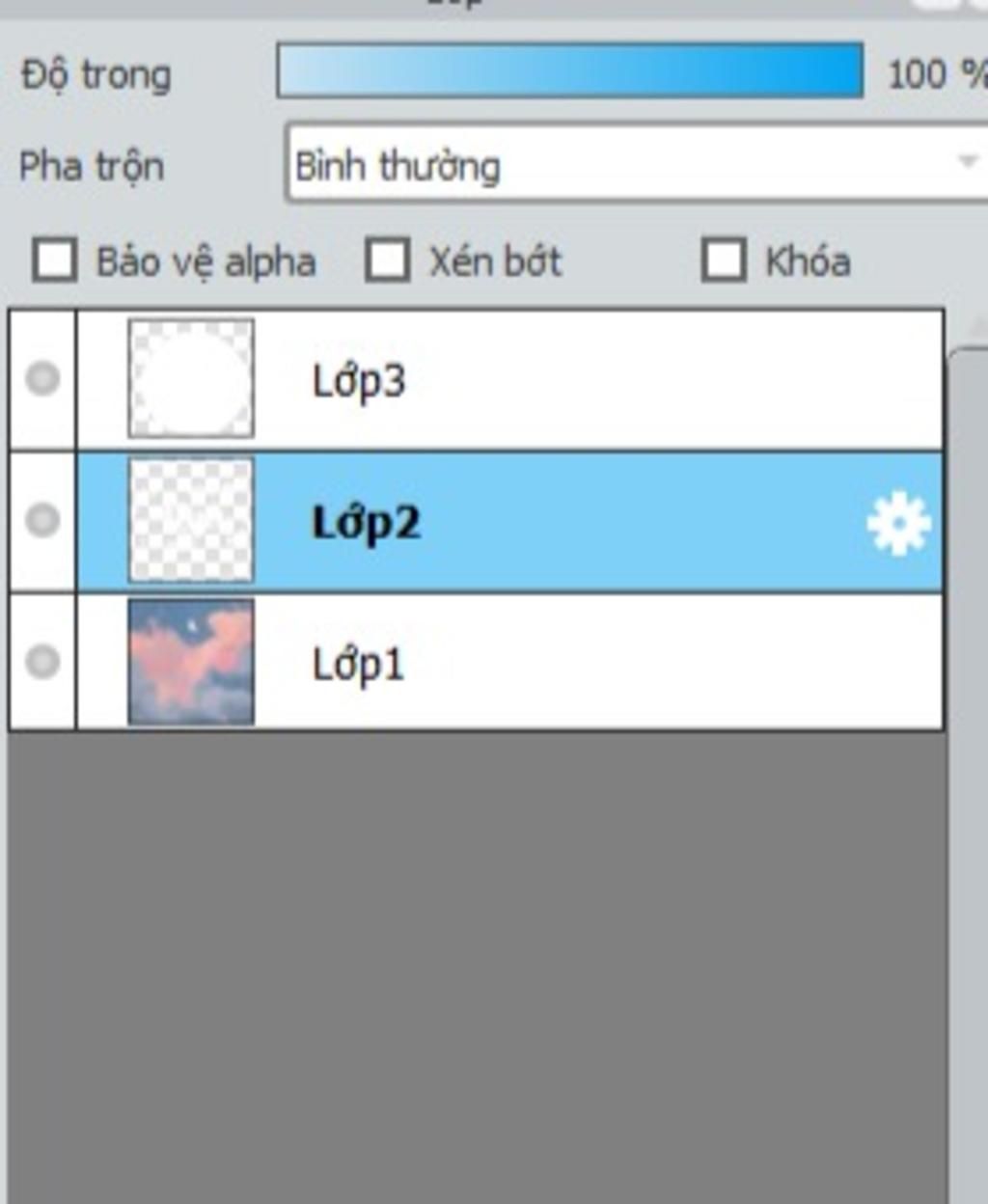Adjust the Độ trong opacity slider
Image resolution: width=988 pixels, height=1204 pixels.
(x=569, y=70)
